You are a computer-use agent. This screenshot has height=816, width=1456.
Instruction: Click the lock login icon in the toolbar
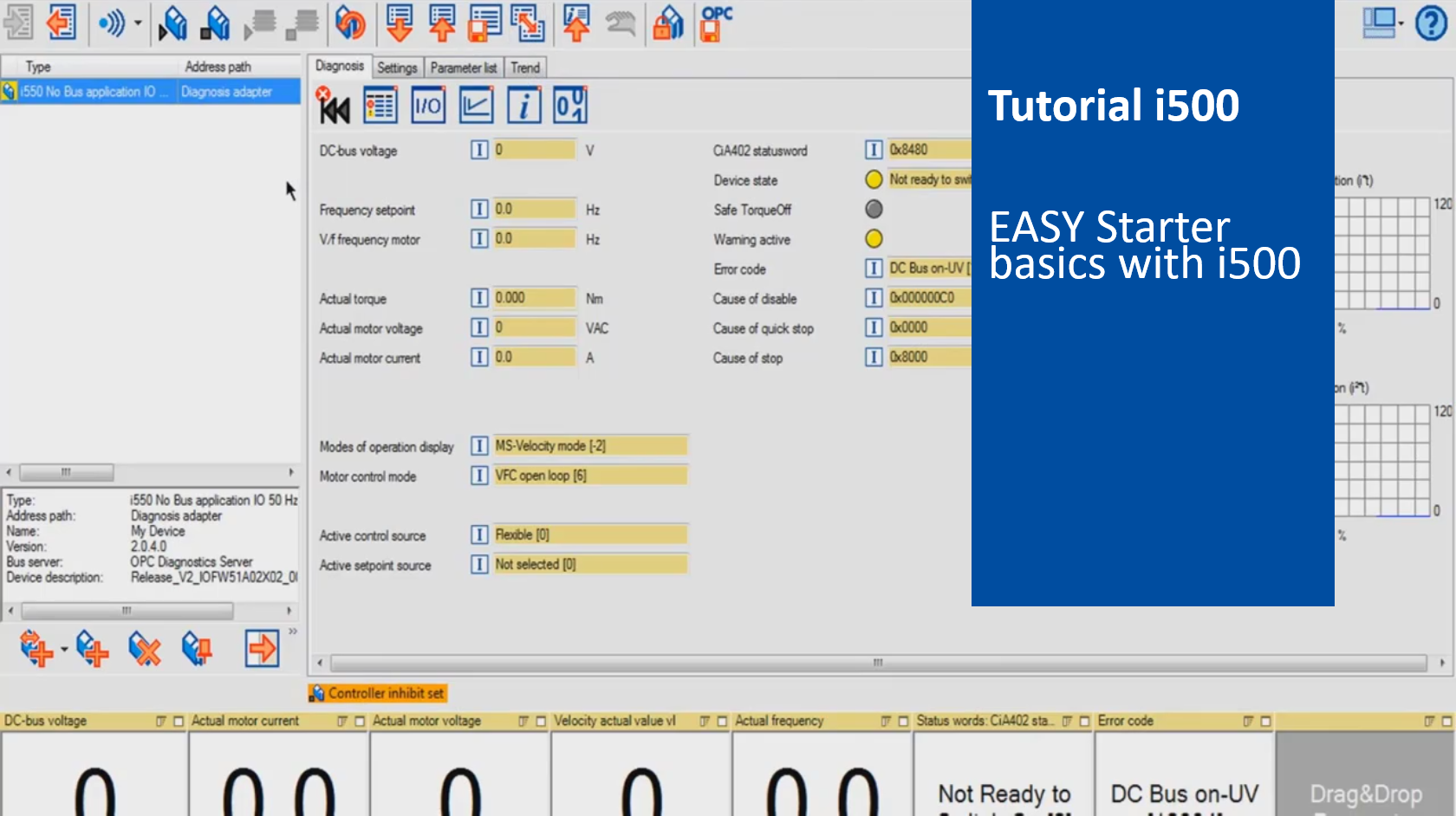[x=668, y=23]
